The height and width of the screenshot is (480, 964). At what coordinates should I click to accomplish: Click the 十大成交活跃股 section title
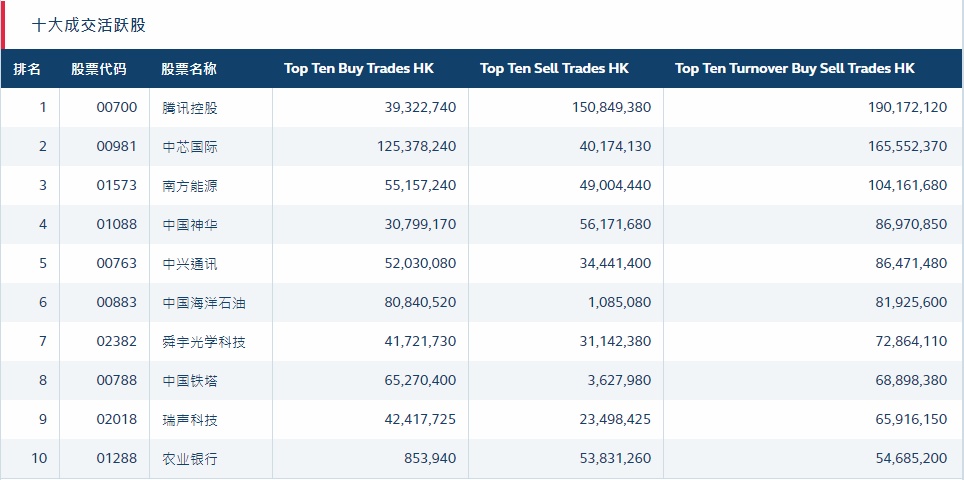point(89,25)
